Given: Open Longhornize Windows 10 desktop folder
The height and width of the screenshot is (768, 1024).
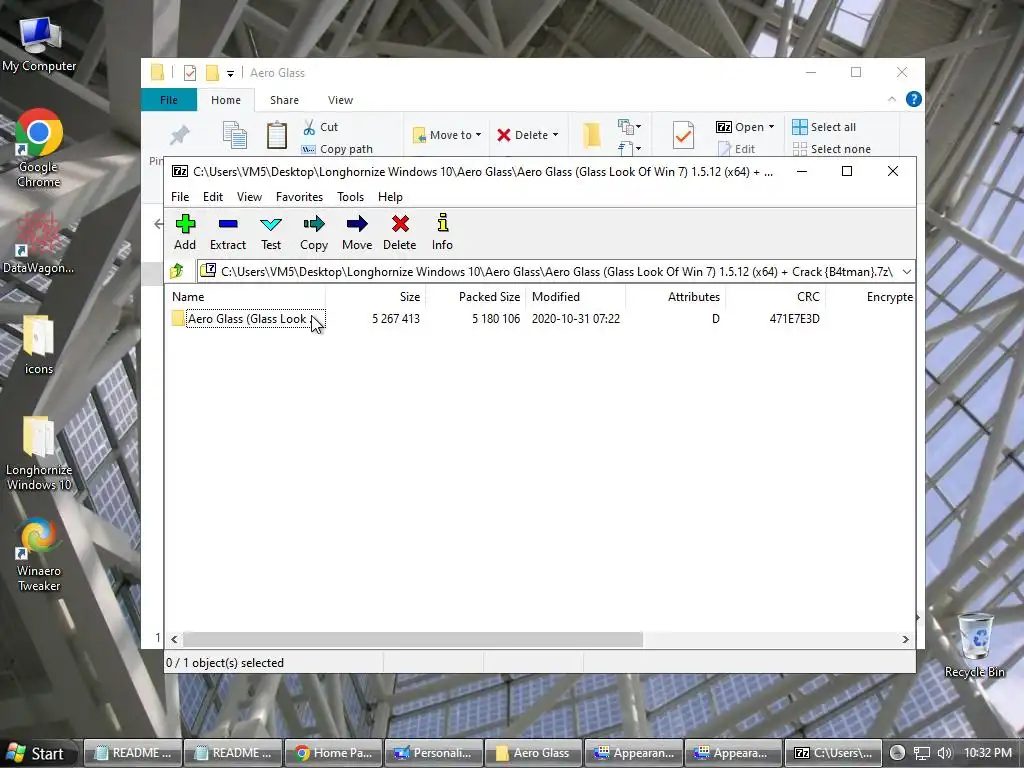Looking at the screenshot, I should pos(39,453).
